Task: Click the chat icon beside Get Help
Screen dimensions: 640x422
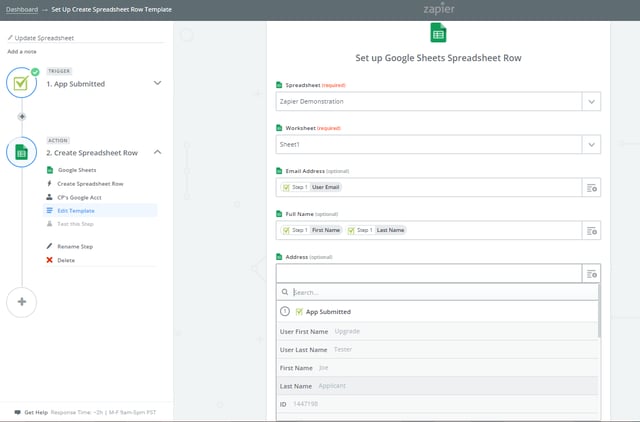Action: [18, 413]
